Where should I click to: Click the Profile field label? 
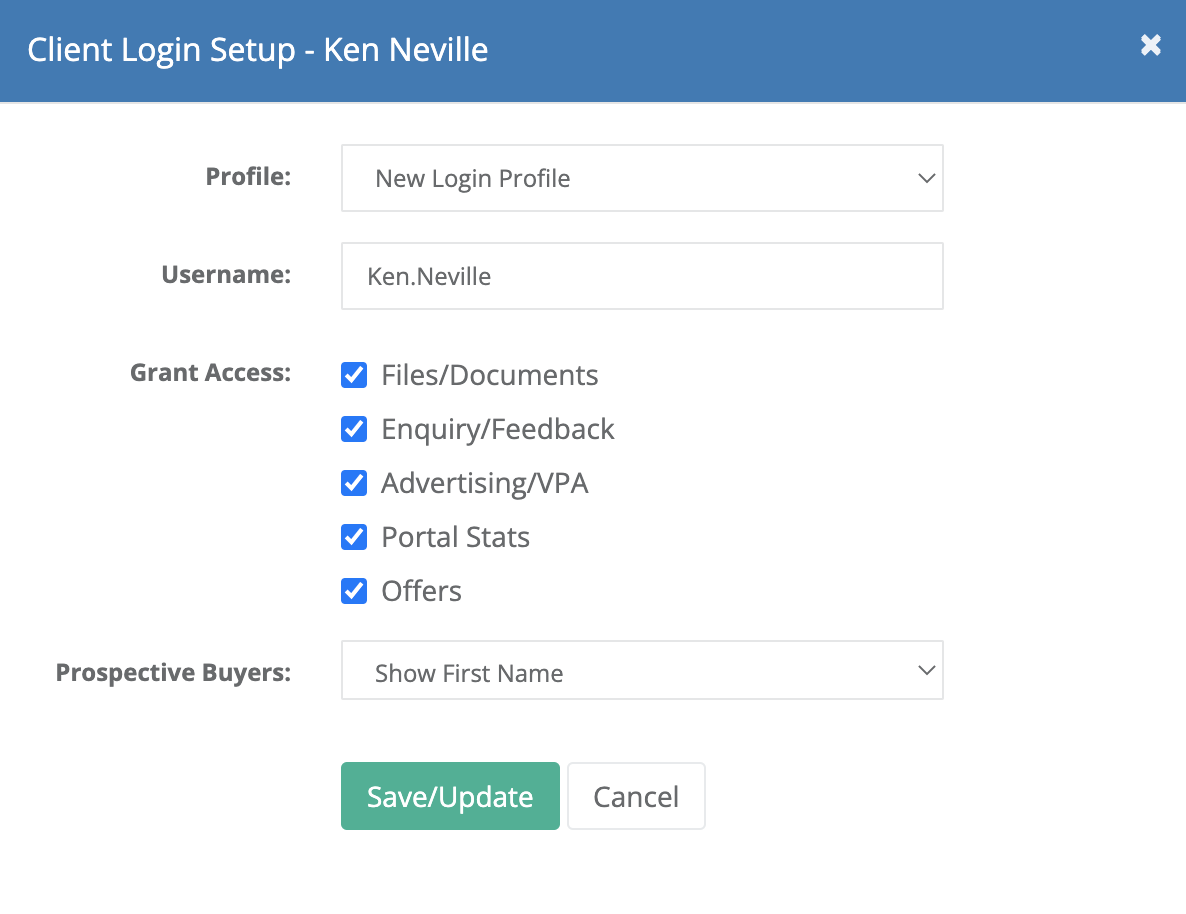click(x=248, y=176)
